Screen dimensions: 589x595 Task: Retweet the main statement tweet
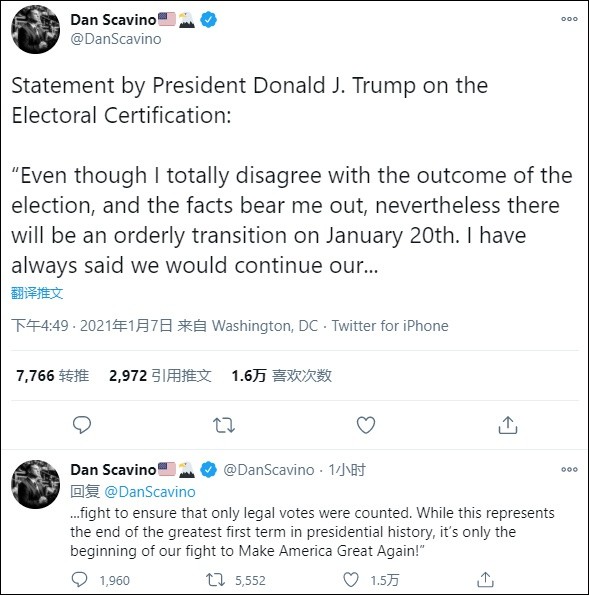pos(224,425)
